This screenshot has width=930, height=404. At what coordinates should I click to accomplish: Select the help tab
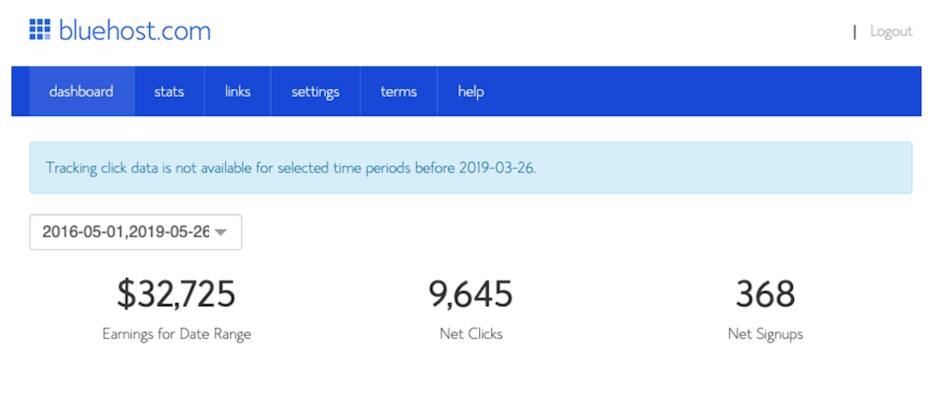click(x=471, y=91)
